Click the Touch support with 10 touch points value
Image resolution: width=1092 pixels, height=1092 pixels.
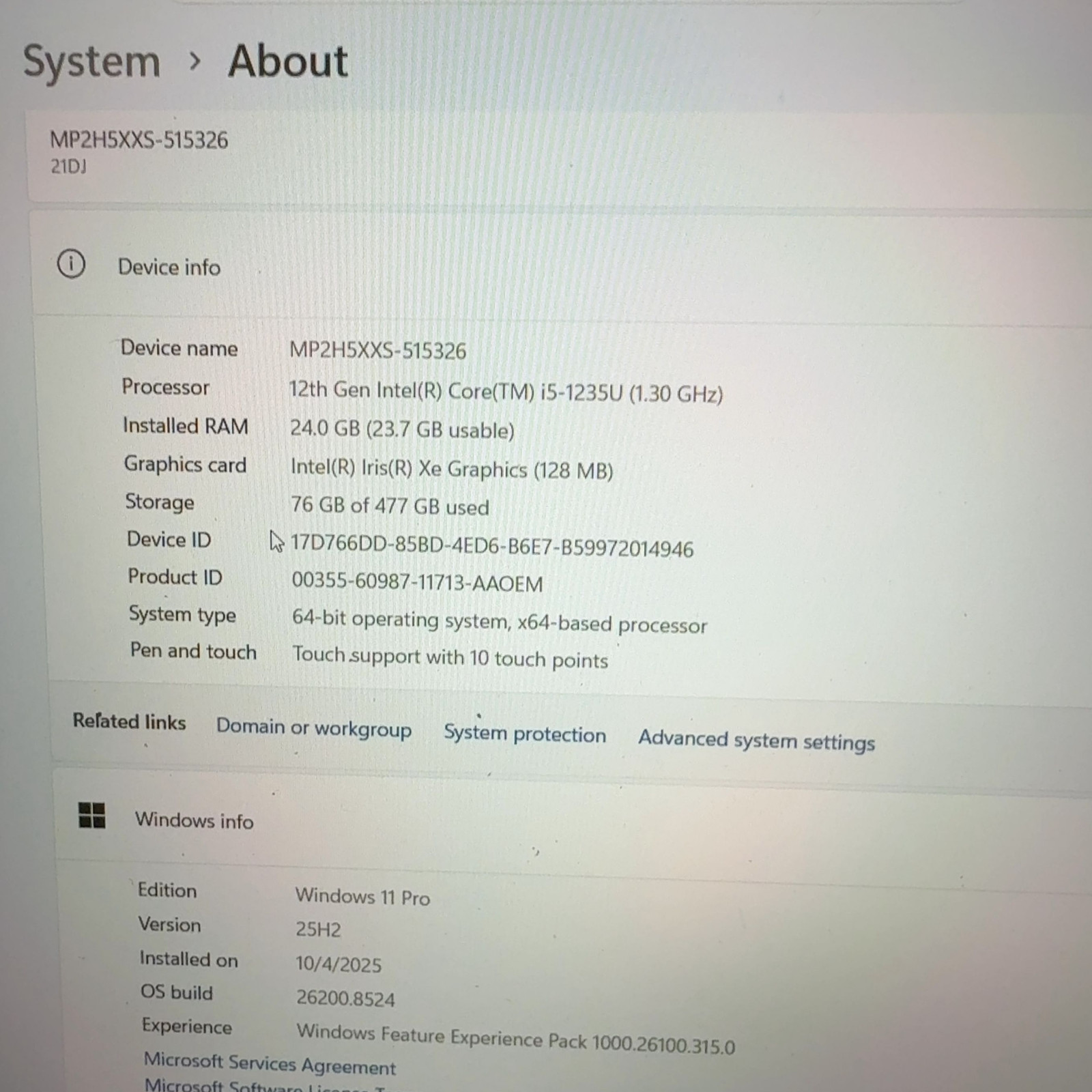point(450,657)
